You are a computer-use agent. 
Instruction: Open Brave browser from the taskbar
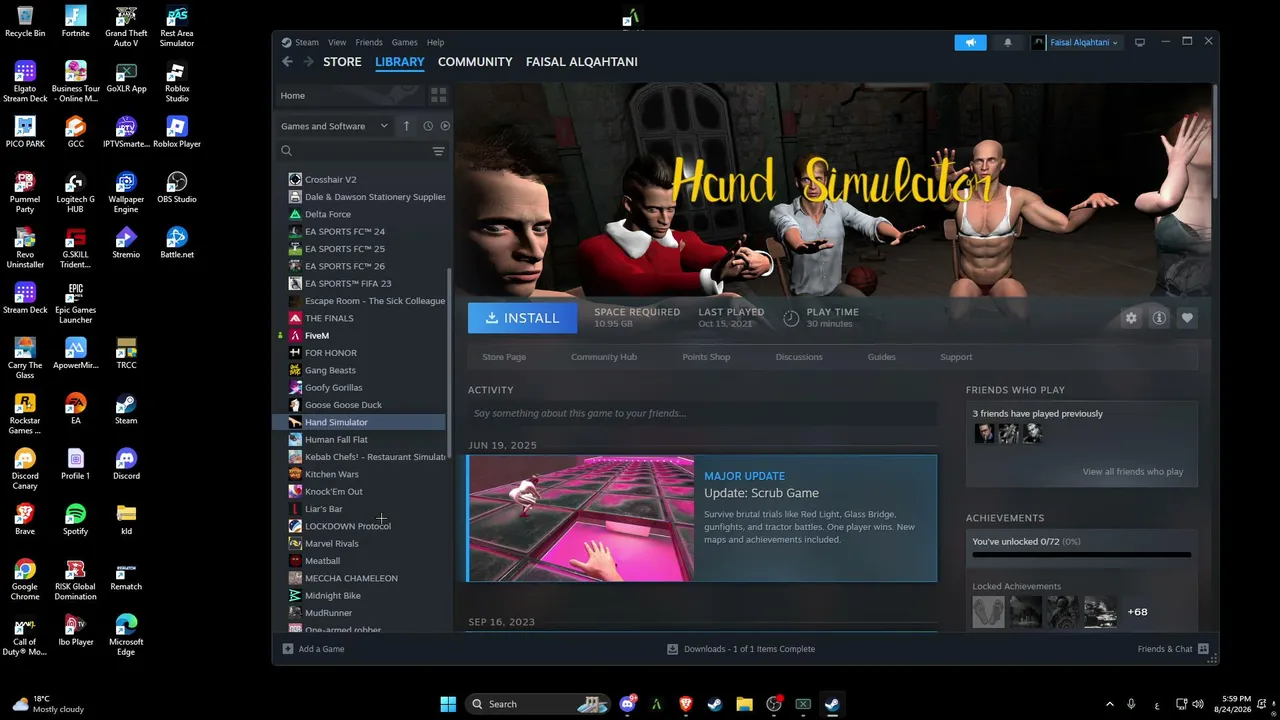(x=686, y=704)
